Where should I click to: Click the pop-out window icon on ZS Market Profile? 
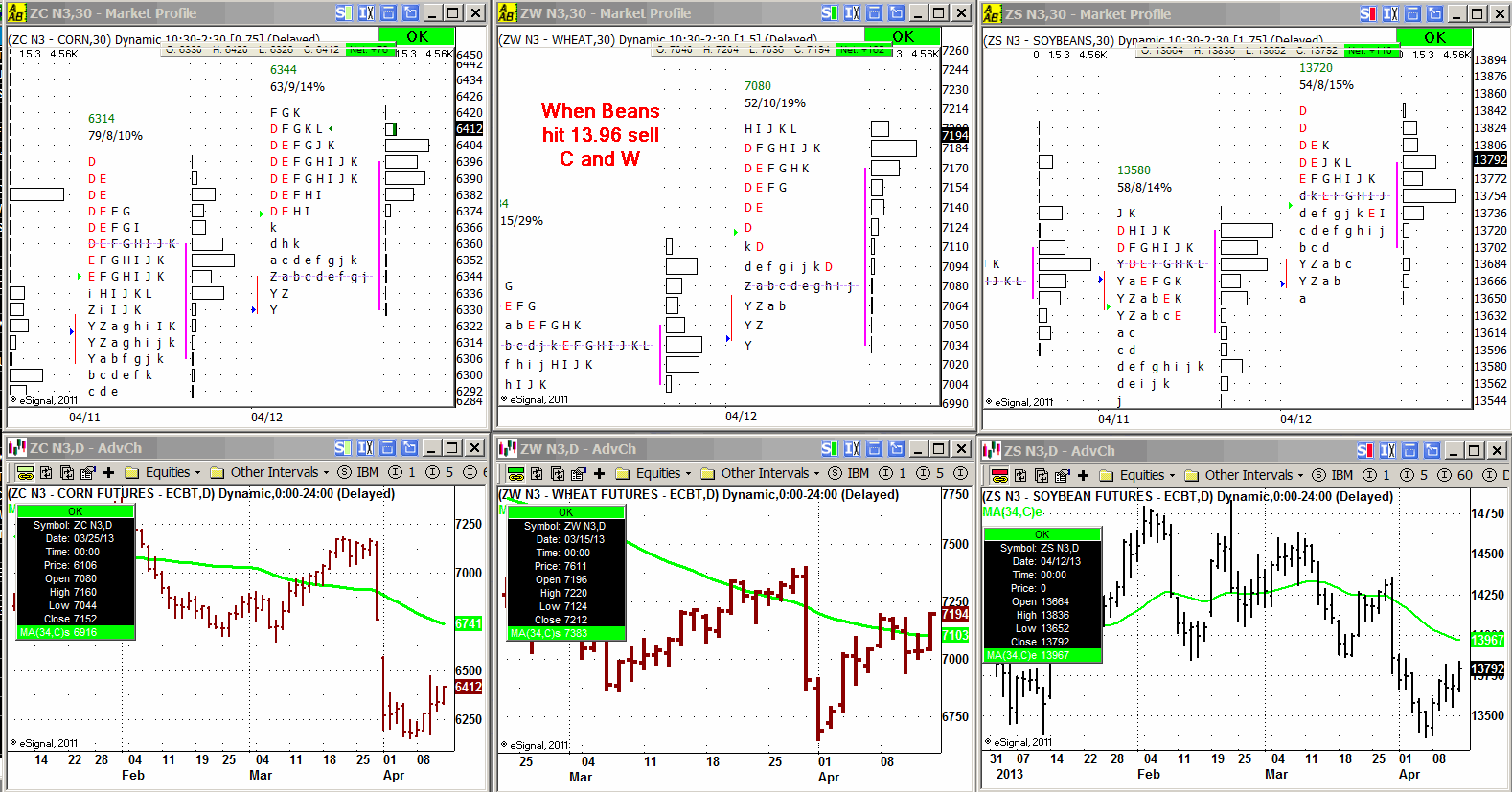point(1433,14)
